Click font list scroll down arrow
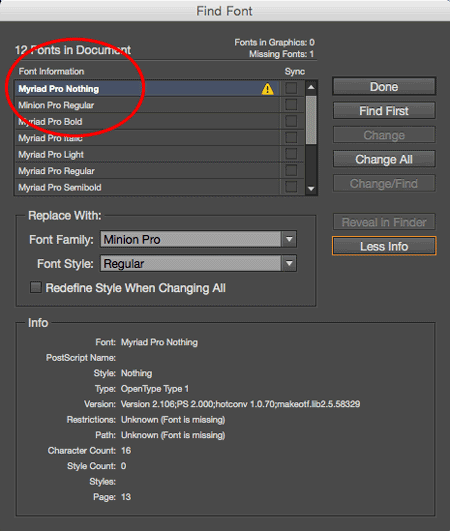The width and height of the screenshot is (450, 531). point(311,189)
